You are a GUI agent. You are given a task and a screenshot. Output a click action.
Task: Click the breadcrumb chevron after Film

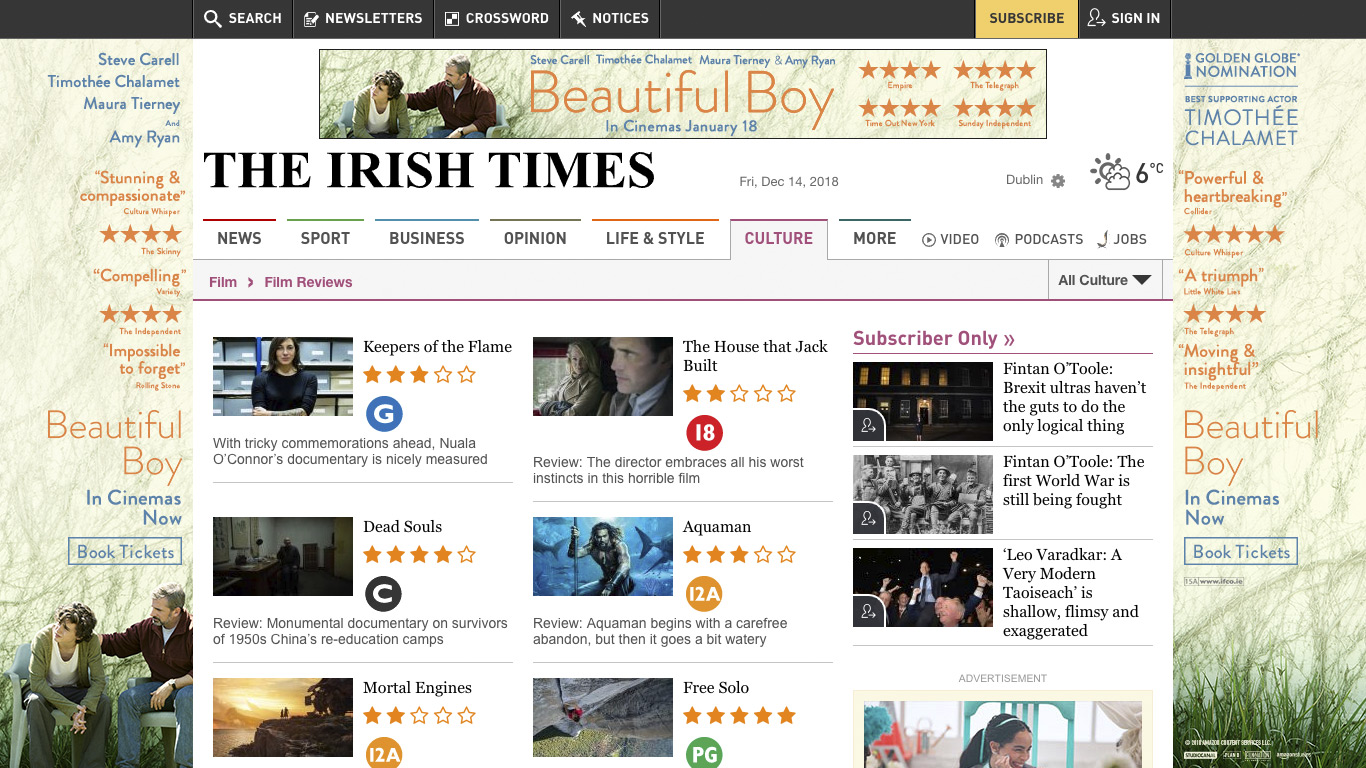pyautogui.click(x=250, y=282)
